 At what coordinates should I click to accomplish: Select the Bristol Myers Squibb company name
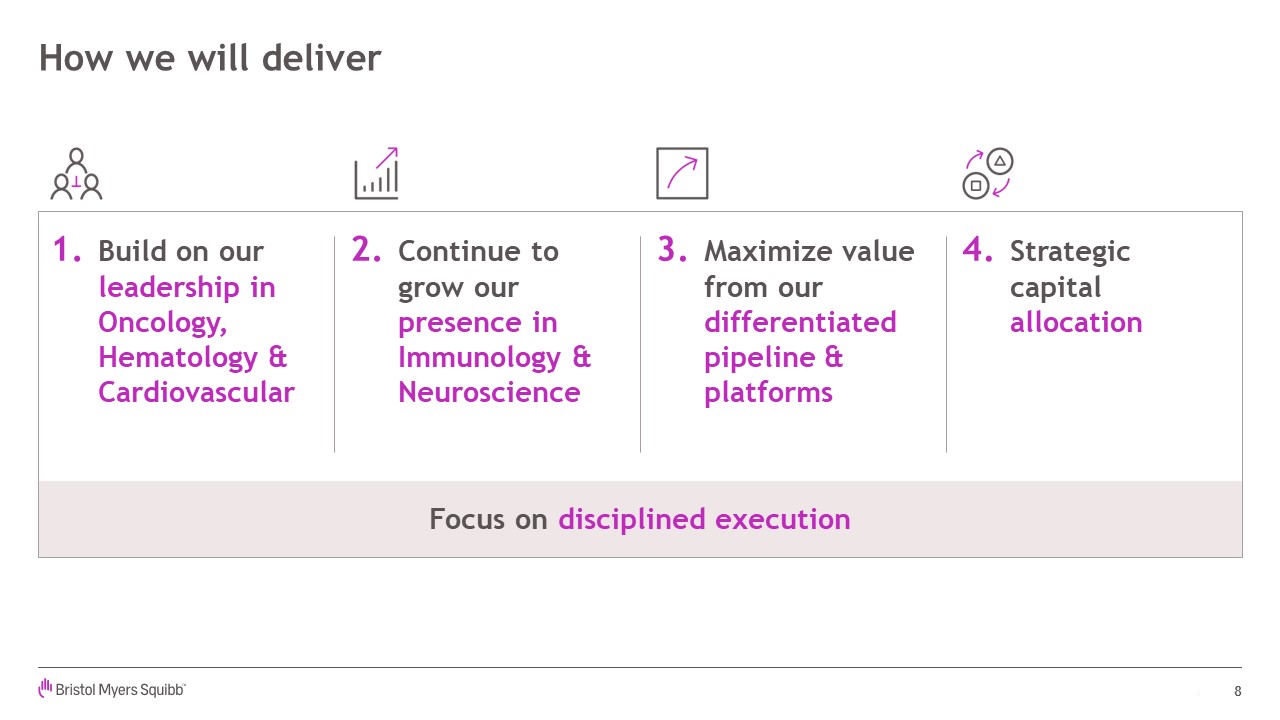[x=120, y=690]
